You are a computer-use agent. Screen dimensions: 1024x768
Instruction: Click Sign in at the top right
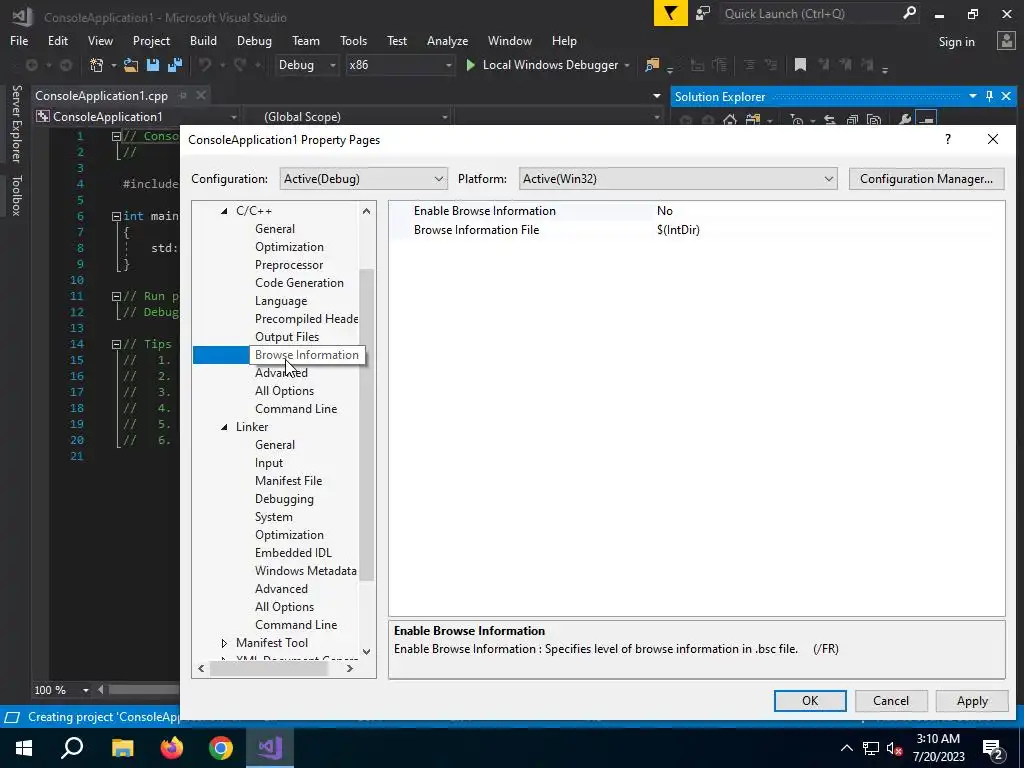tap(956, 42)
